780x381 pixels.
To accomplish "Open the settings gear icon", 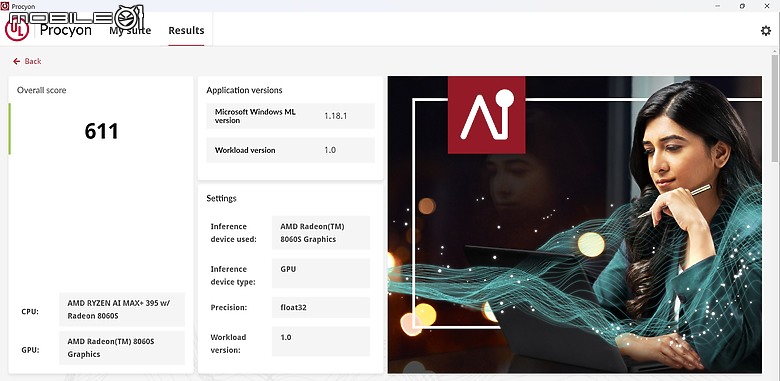I will pyautogui.click(x=766, y=30).
